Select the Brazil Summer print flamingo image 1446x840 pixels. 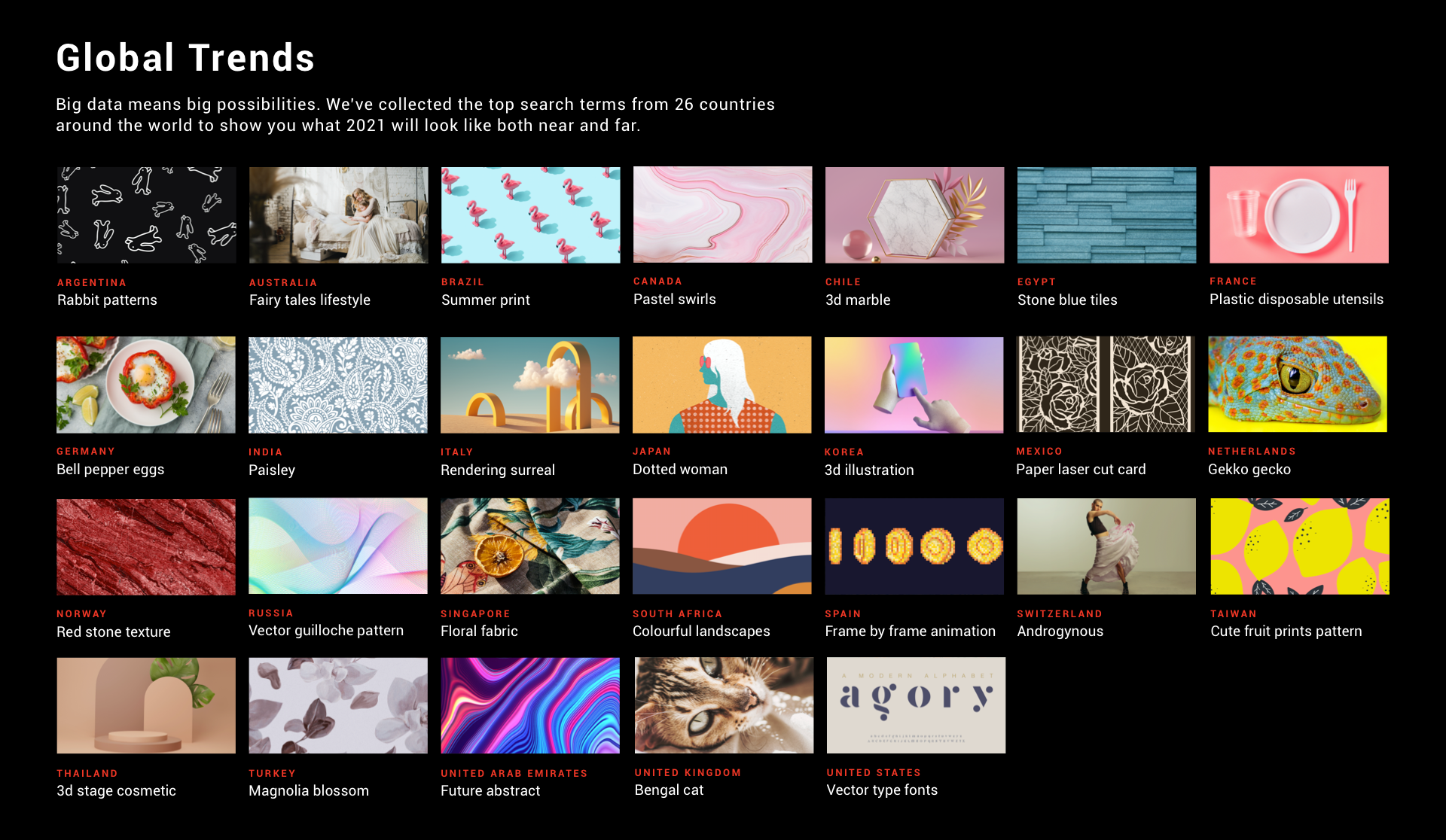[530, 214]
